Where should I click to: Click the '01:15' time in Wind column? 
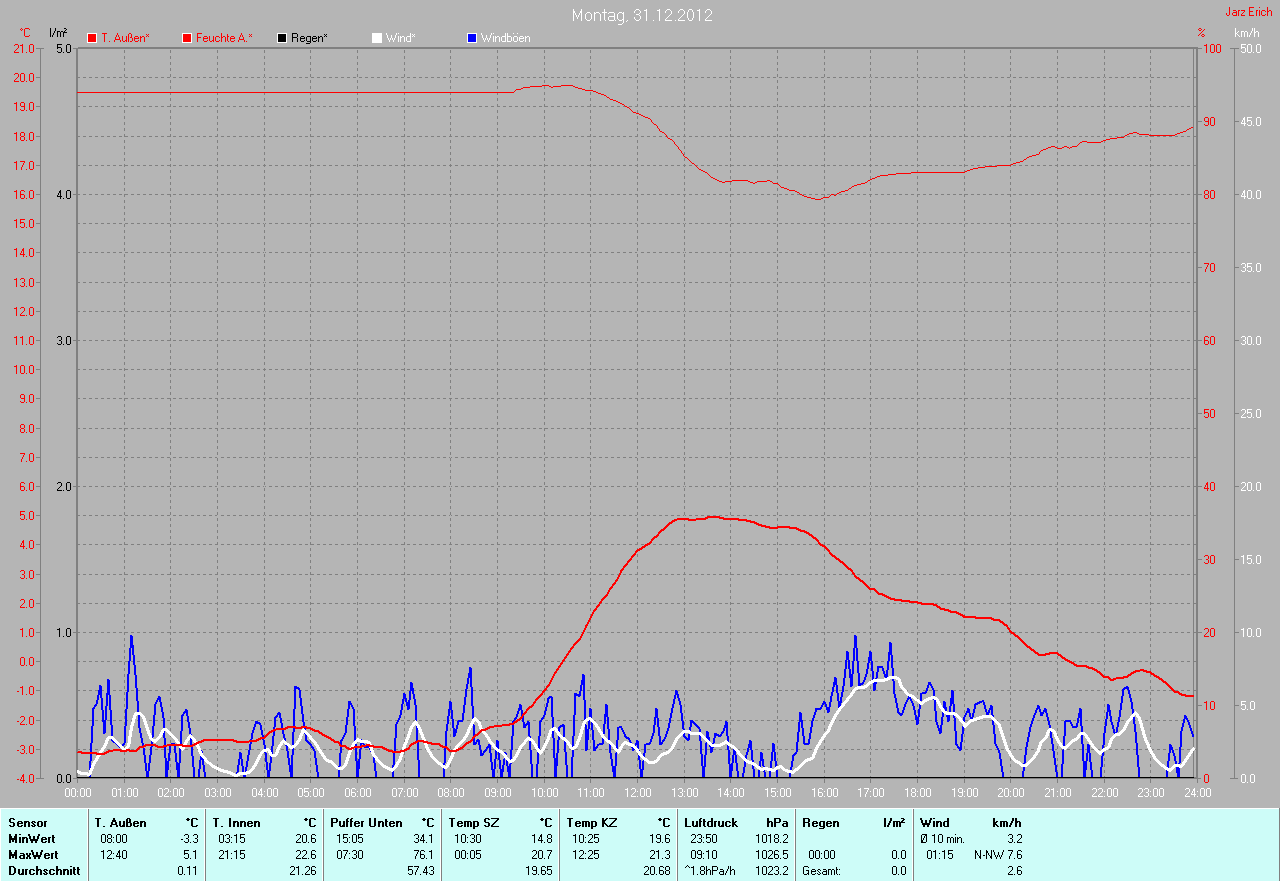940,855
